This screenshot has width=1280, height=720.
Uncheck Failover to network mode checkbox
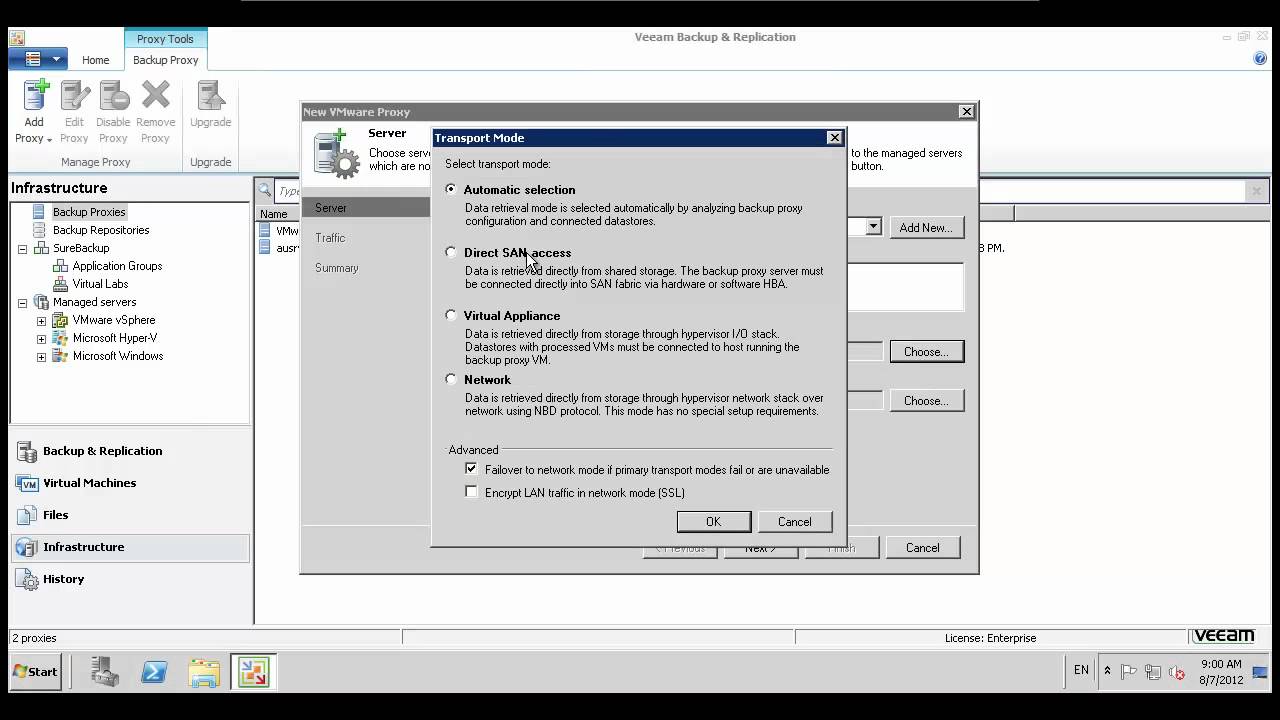[472, 469]
